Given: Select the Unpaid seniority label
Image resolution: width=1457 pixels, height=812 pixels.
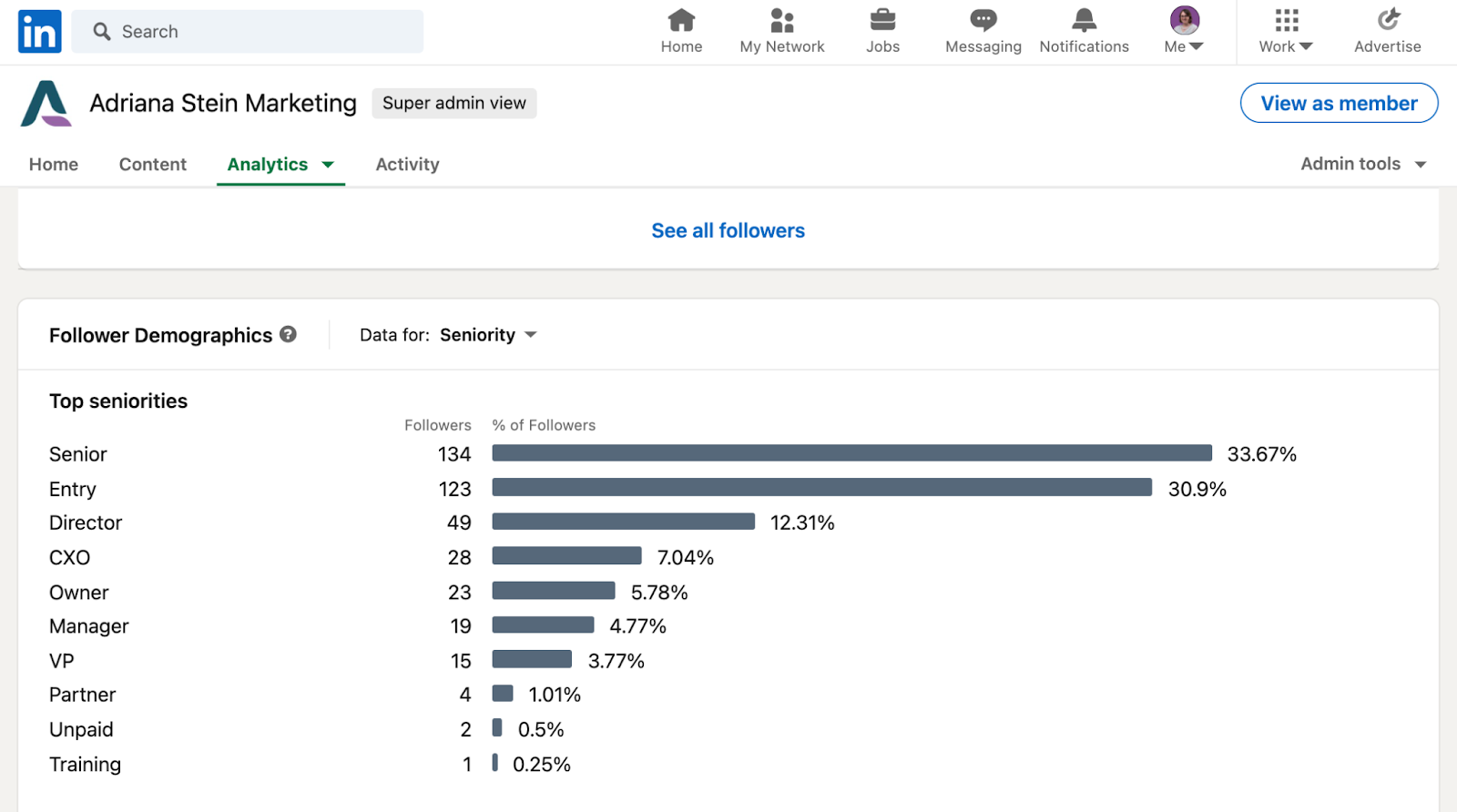Looking at the screenshot, I should [x=82, y=730].
